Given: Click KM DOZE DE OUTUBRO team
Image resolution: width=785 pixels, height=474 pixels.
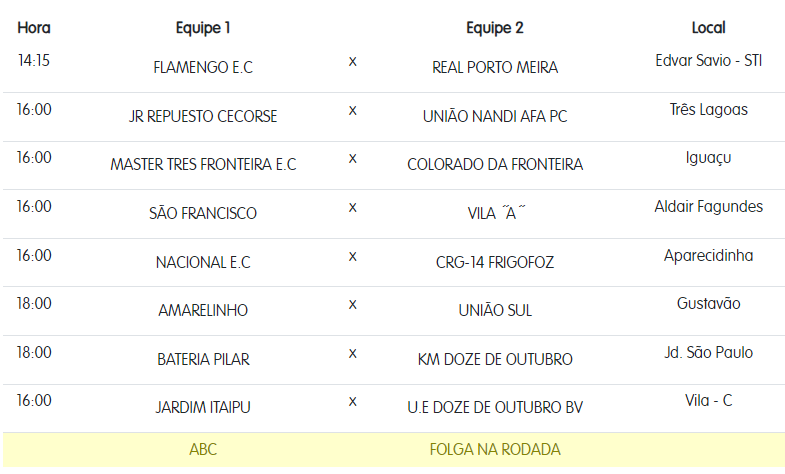Looking at the screenshot, I should 494,359.
